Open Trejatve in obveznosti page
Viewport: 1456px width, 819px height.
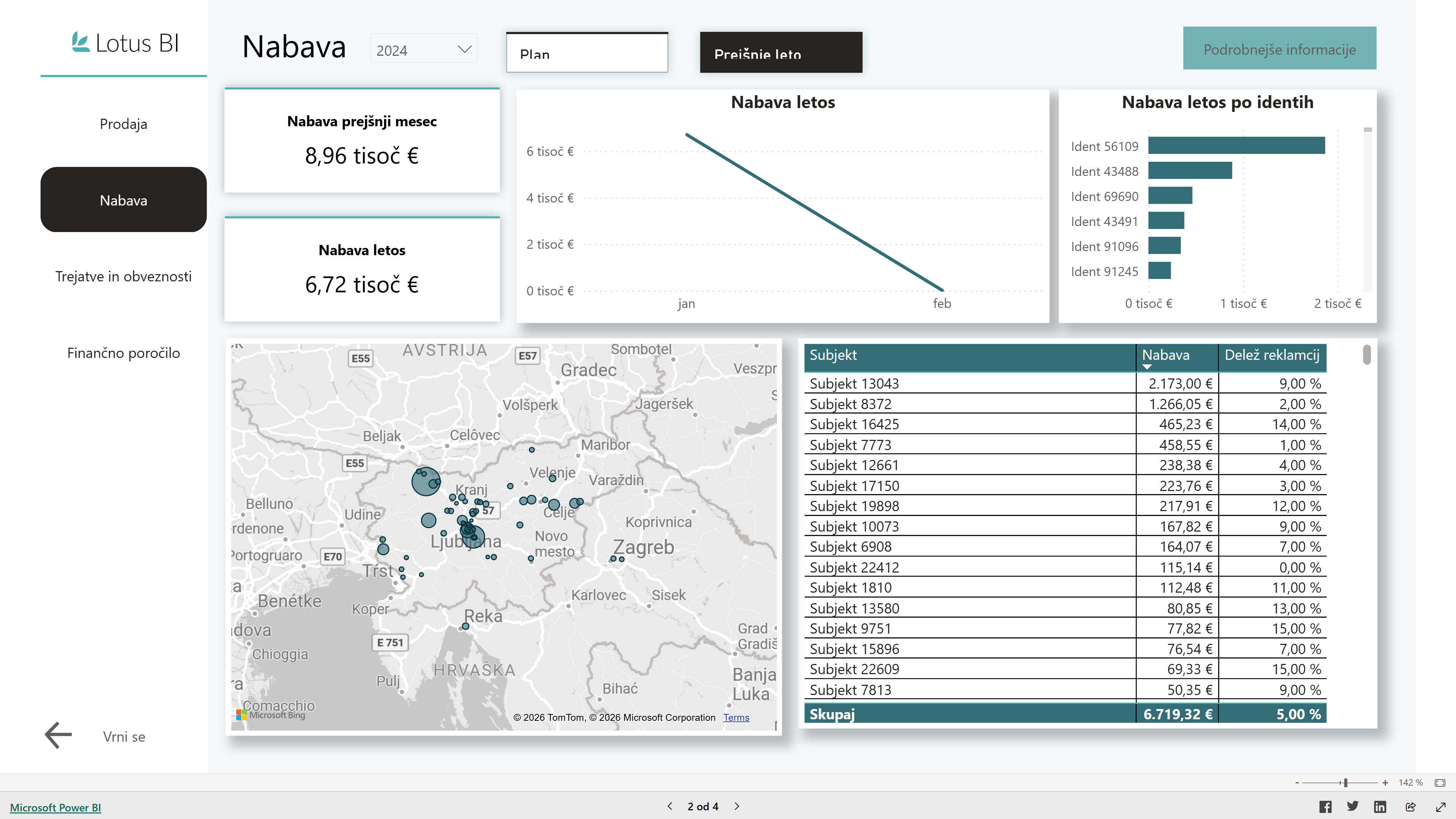123,276
